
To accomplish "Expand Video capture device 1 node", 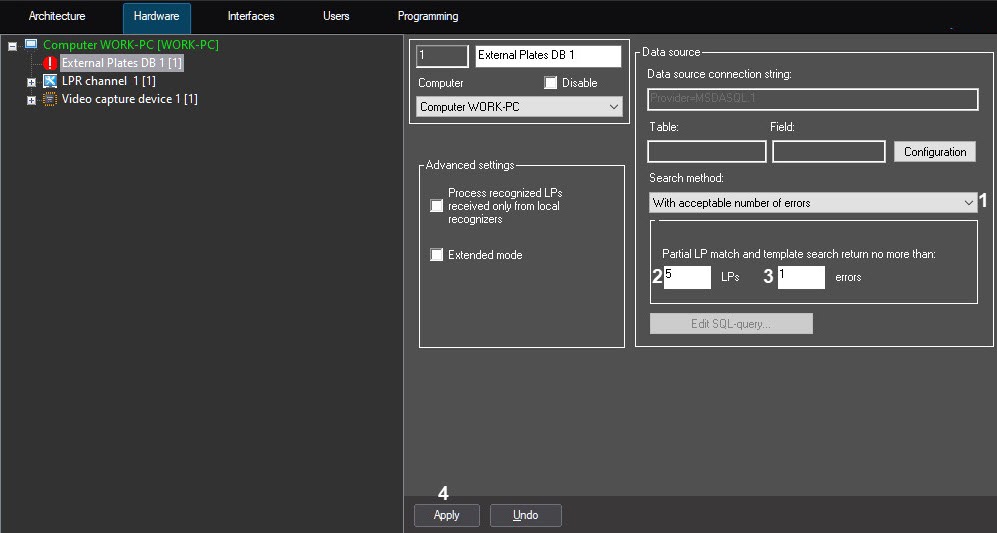I will 32,100.
